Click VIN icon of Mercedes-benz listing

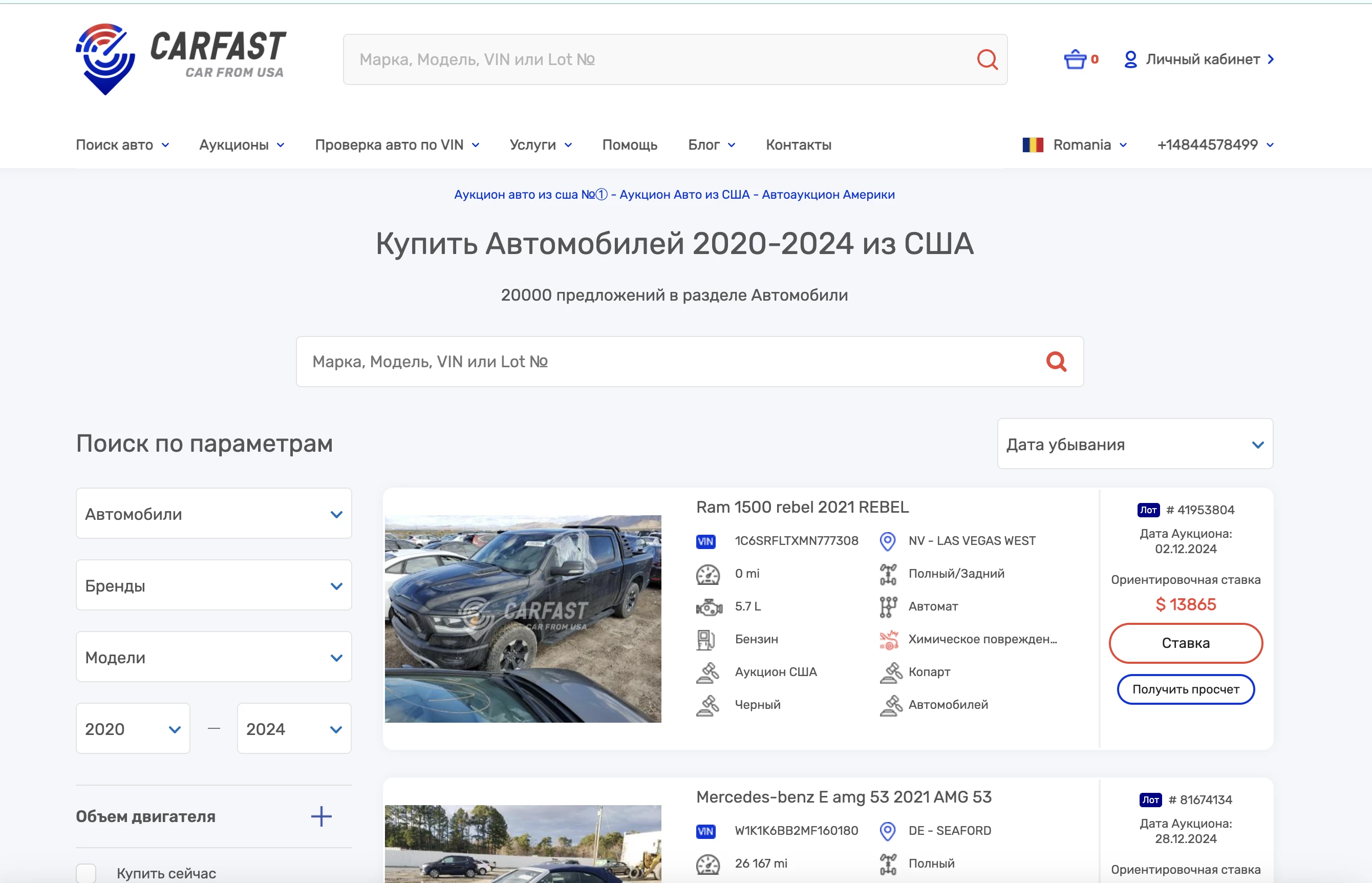click(705, 831)
